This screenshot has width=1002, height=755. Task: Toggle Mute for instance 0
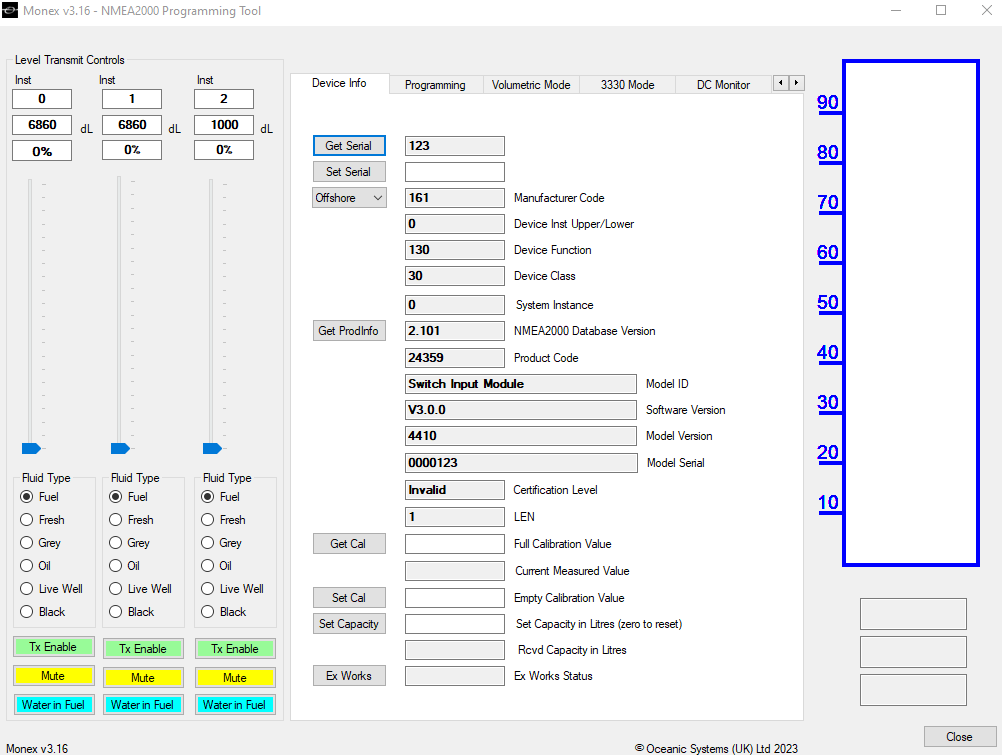coord(54,676)
